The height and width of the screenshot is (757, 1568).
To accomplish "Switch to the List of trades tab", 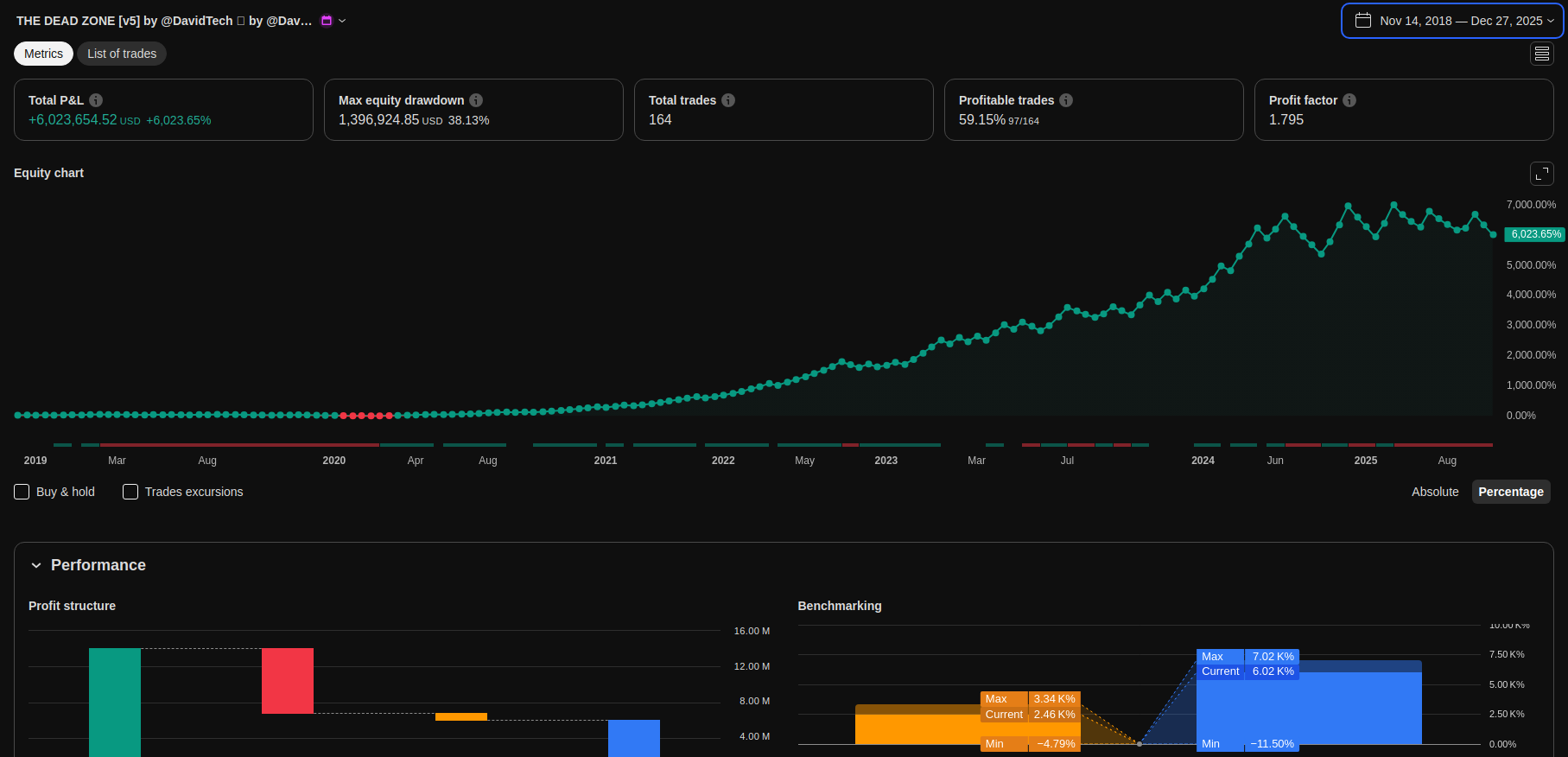I will (122, 54).
